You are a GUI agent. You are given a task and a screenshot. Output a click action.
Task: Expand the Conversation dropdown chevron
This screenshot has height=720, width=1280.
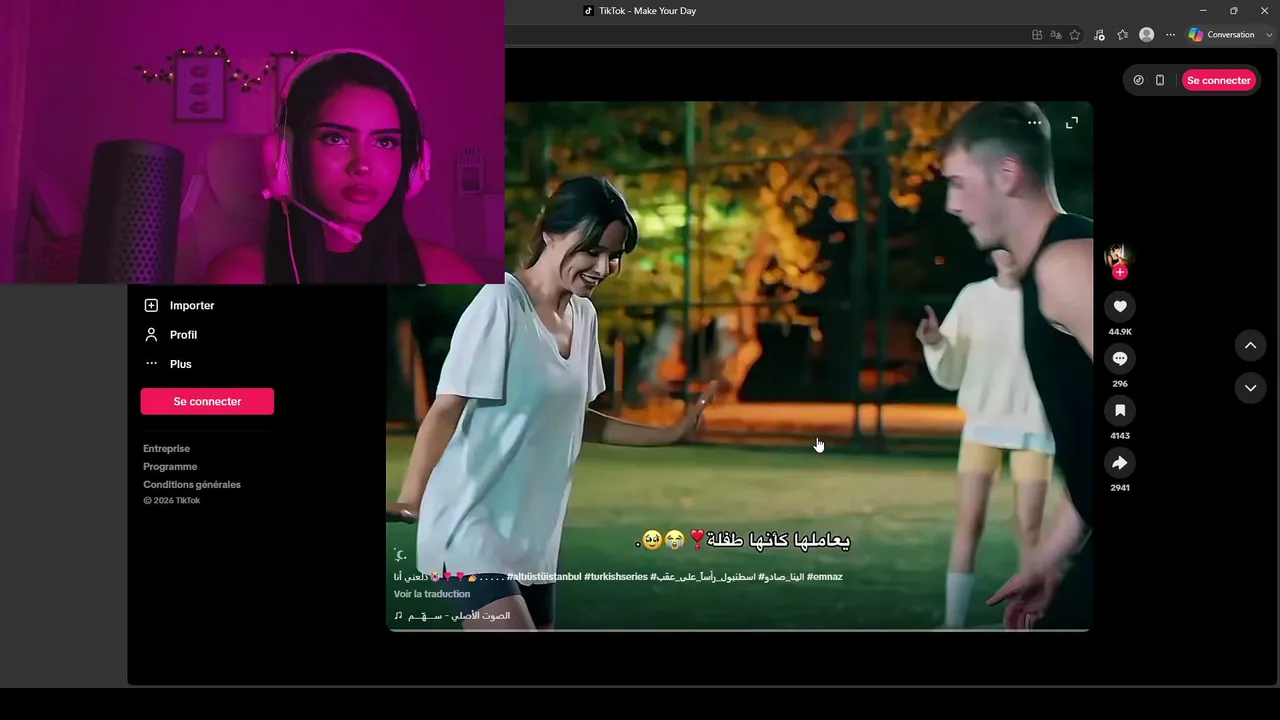click(1269, 35)
